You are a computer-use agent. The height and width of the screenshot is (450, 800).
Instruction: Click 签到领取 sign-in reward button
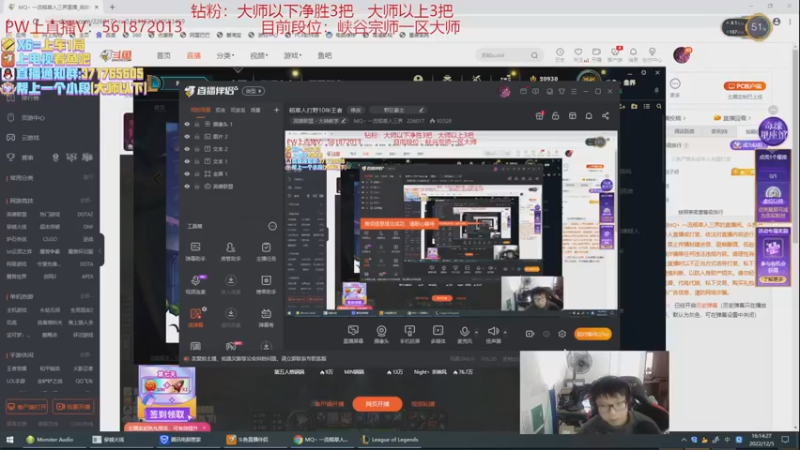click(x=166, y=414)
